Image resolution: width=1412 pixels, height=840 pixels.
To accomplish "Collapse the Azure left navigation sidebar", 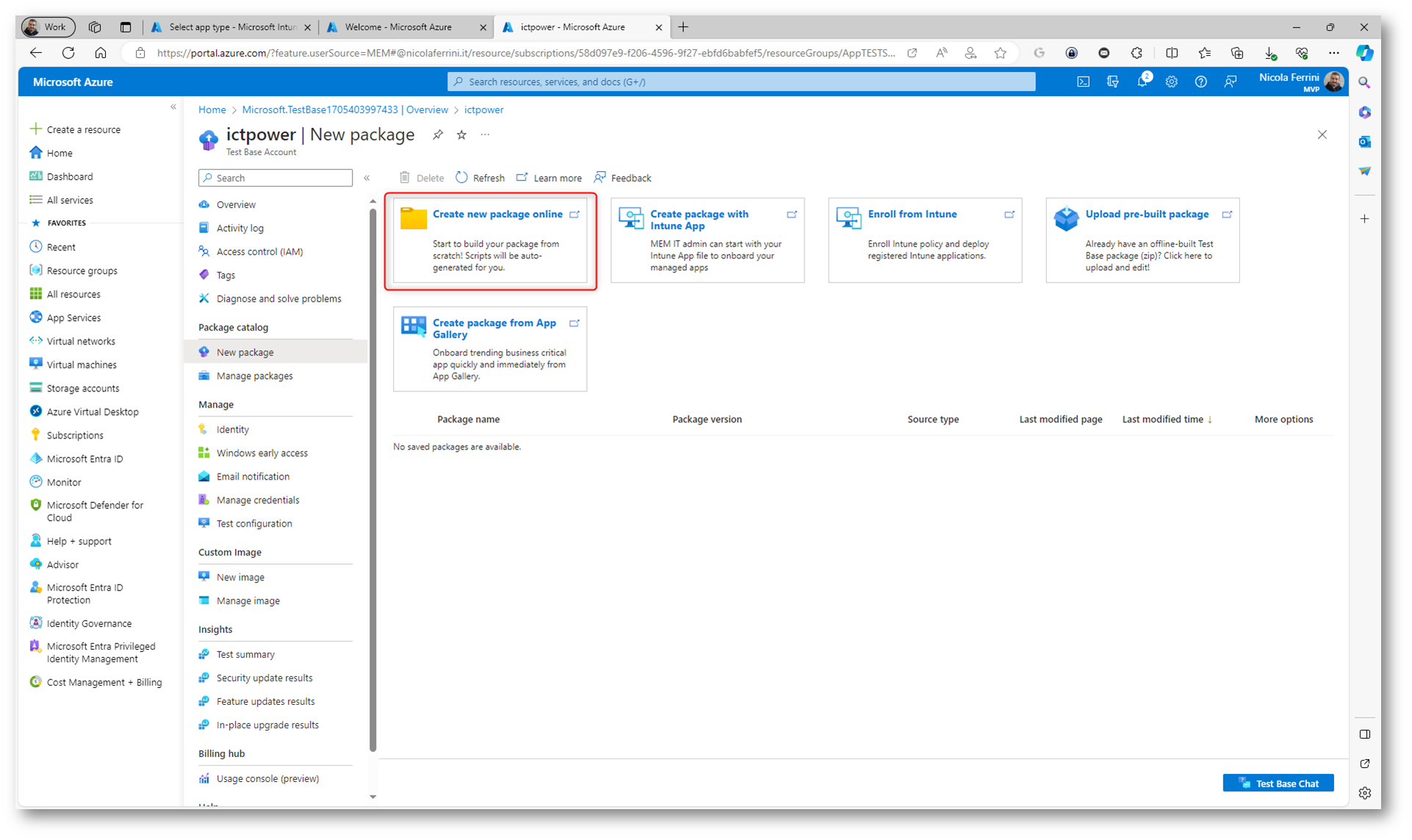I will 173,107.
